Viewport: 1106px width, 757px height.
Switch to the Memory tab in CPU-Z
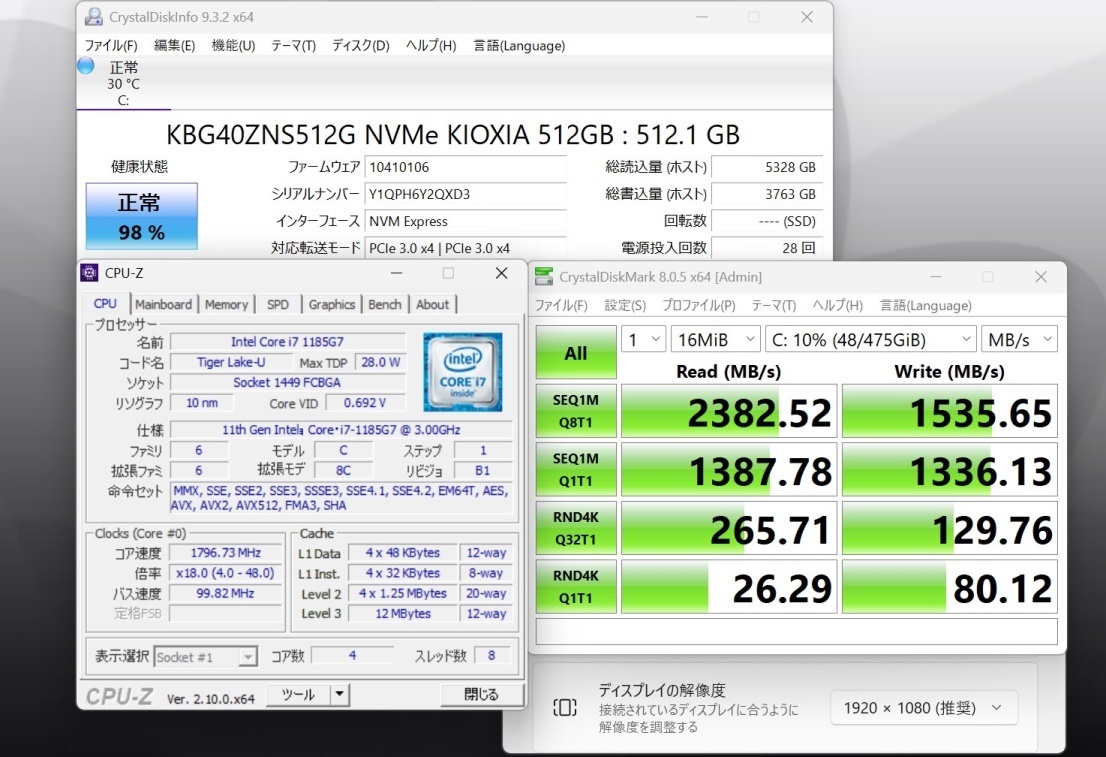click(x=226, y=305)
